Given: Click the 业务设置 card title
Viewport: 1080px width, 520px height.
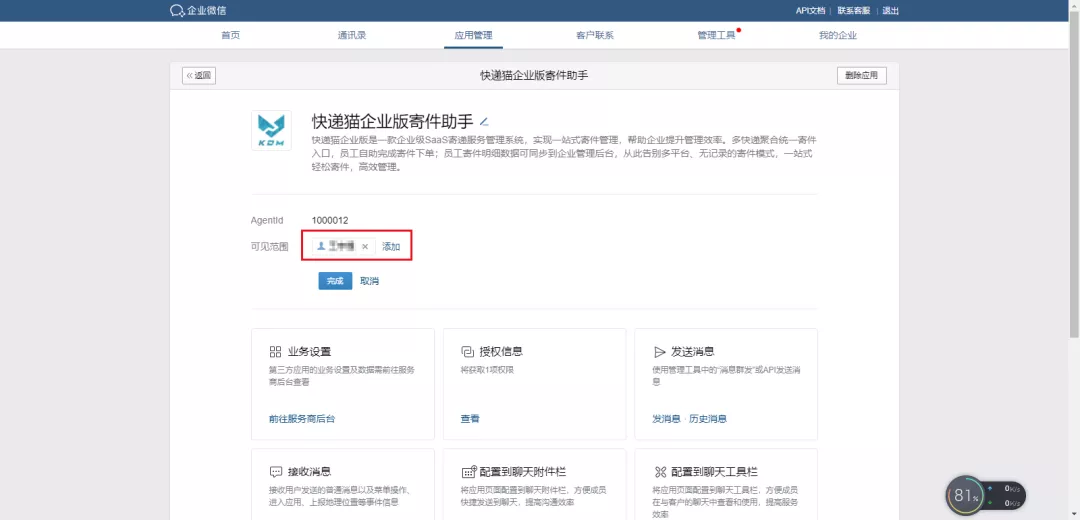Looking at the screenshot, I should tap(309, 352).
